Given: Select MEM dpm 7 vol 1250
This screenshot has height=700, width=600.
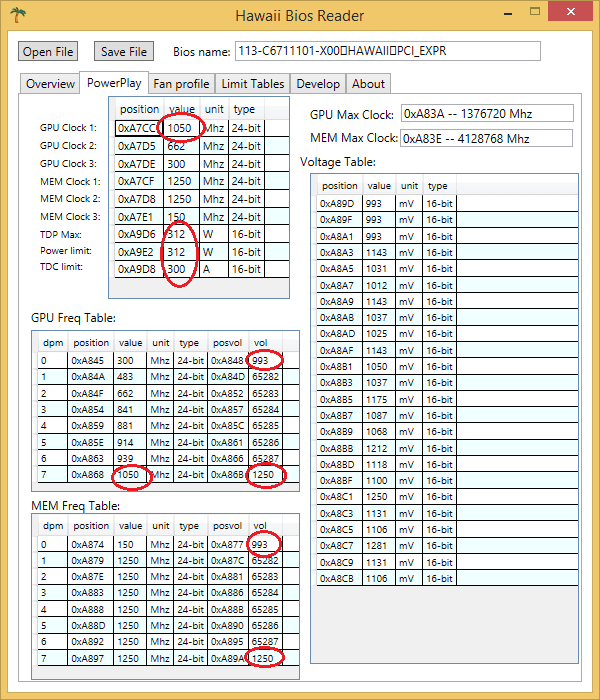Looking at the screenshot, I should (x=266, y=658).
